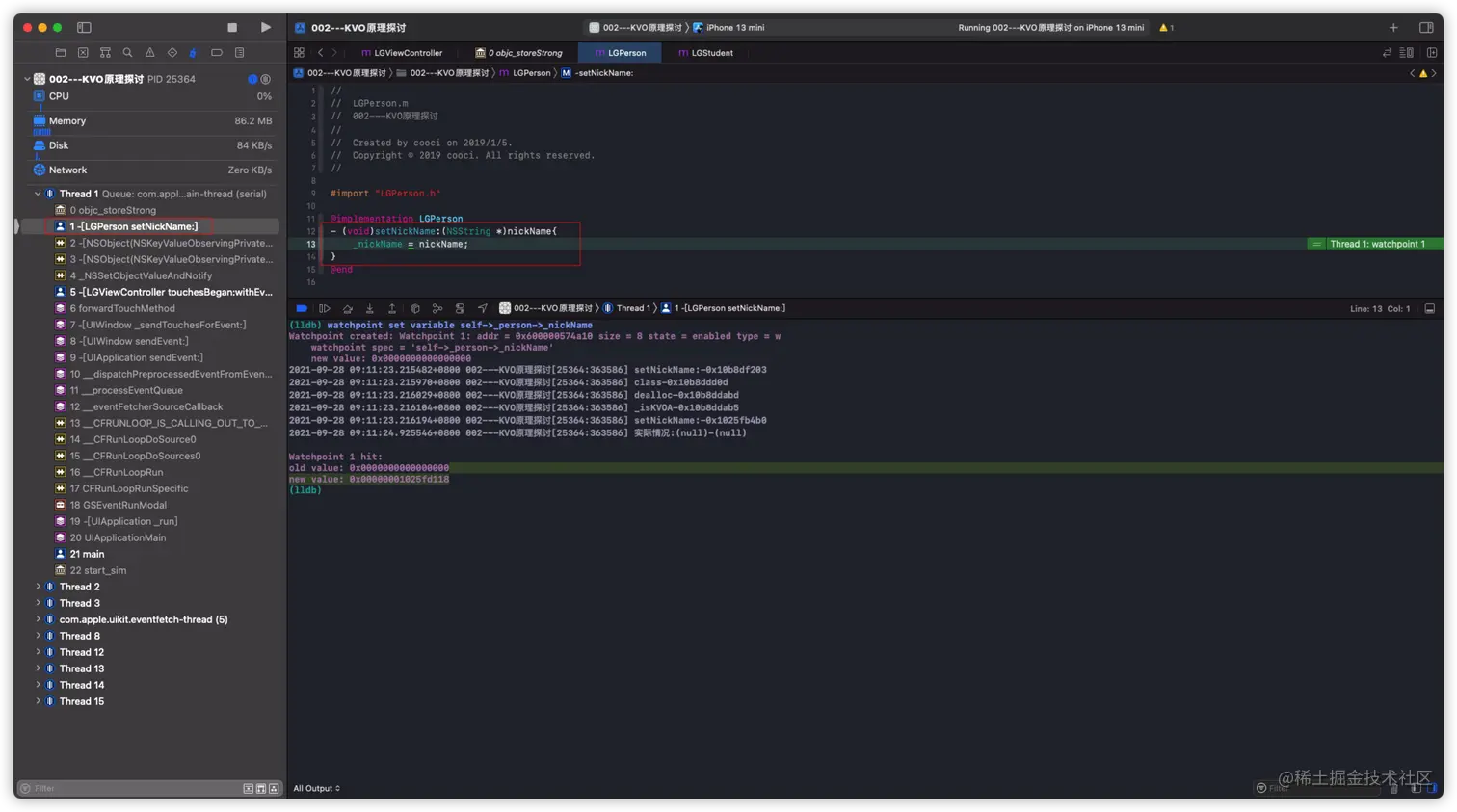The image size is (1457, 812).
Task: Click the editor review swap-arrows icon
Action: point(1387,53)
